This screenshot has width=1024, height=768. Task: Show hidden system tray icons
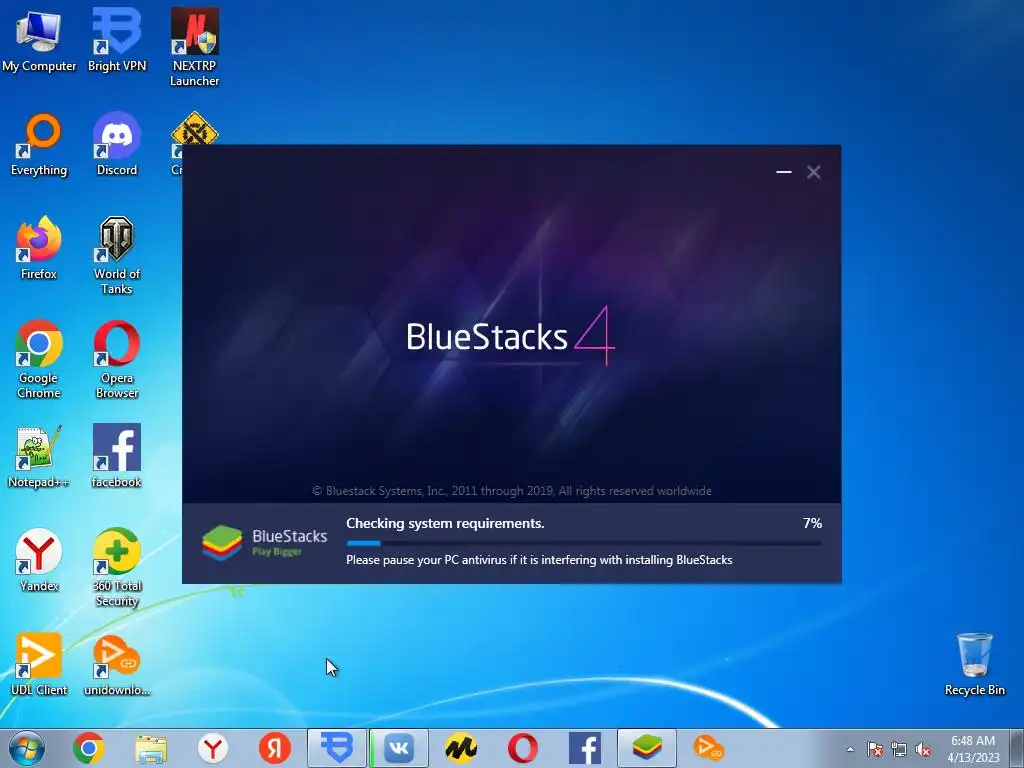tap(850, 749)
